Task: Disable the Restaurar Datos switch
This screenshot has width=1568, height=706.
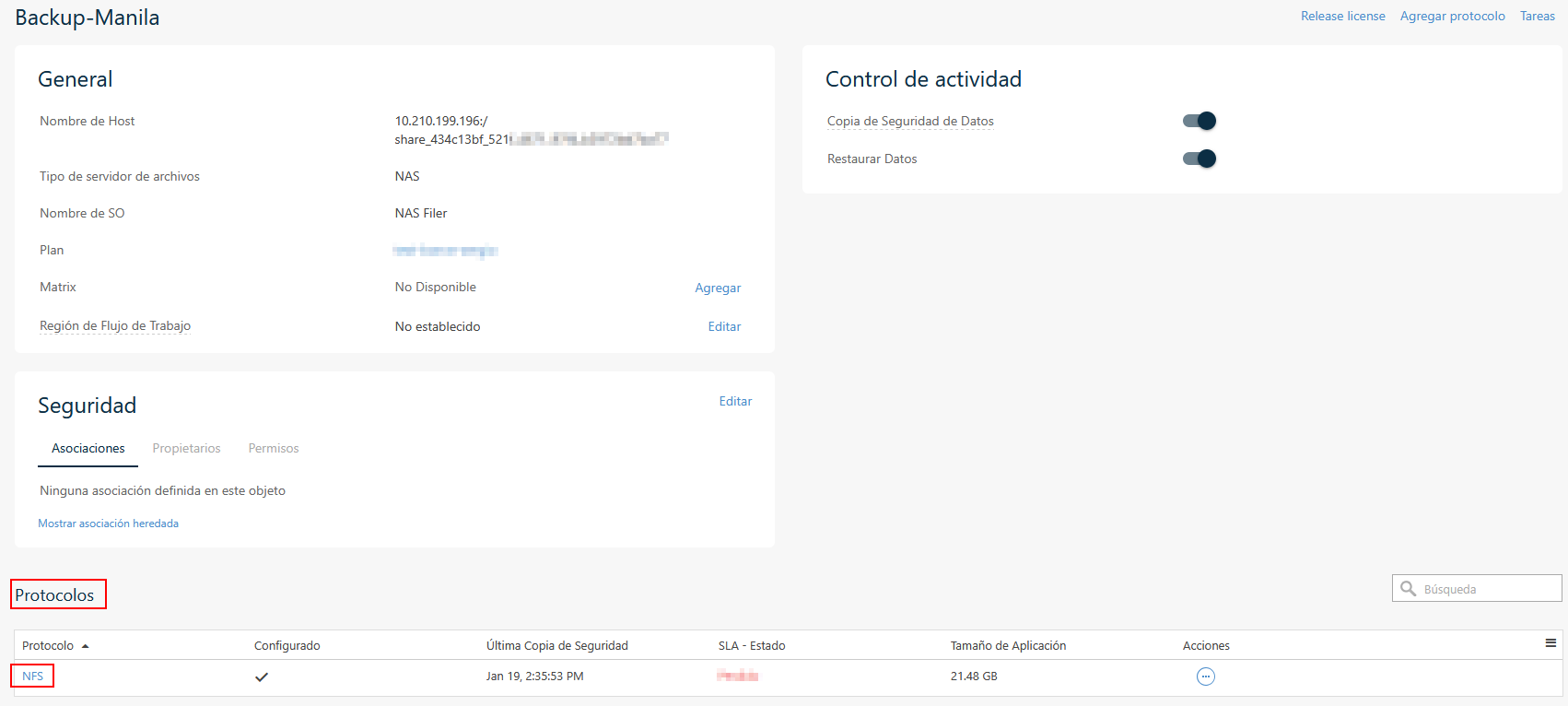Action: (x=1199, y=159)
